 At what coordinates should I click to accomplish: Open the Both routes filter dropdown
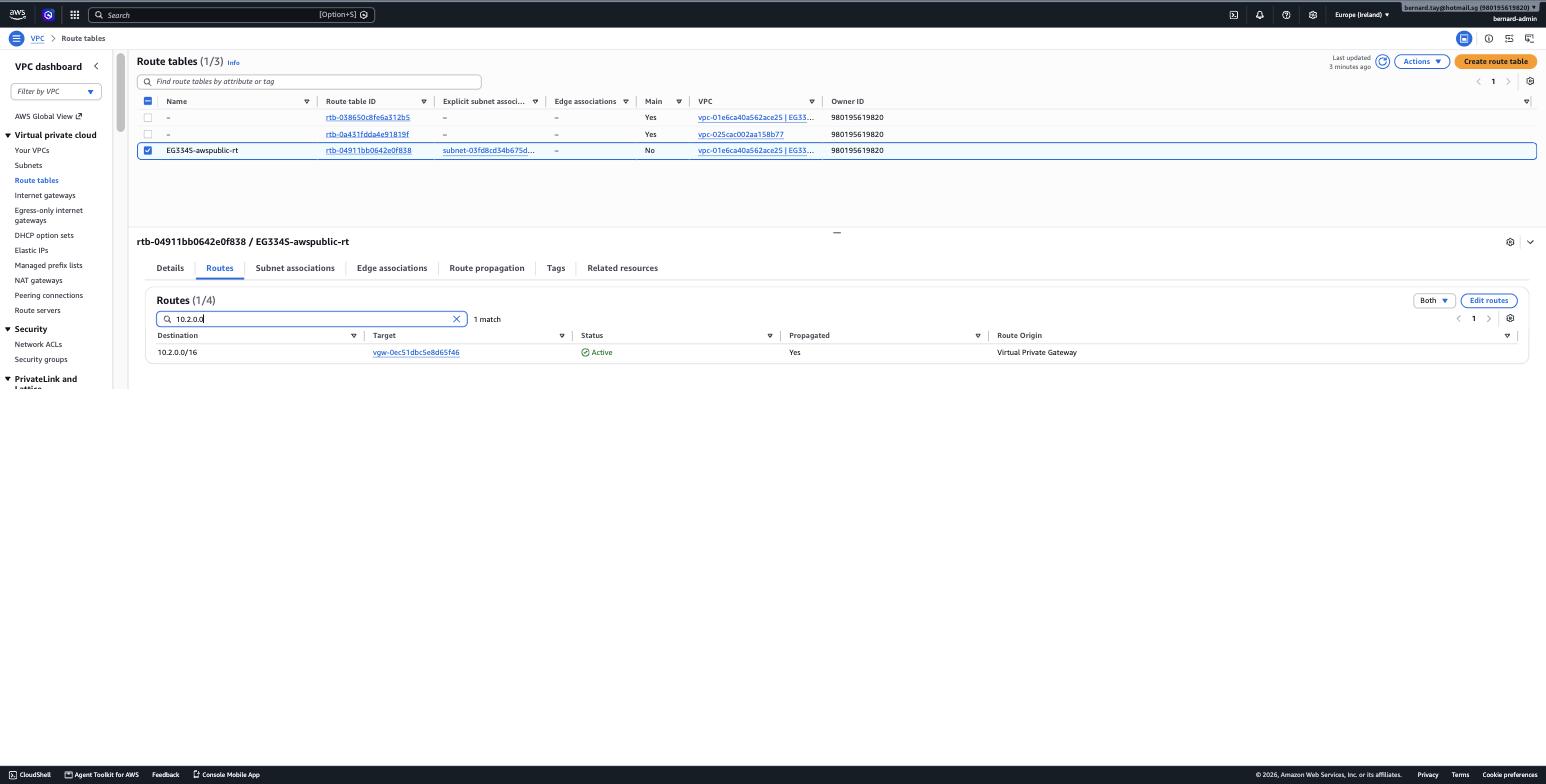click(x=1433, y=300)
